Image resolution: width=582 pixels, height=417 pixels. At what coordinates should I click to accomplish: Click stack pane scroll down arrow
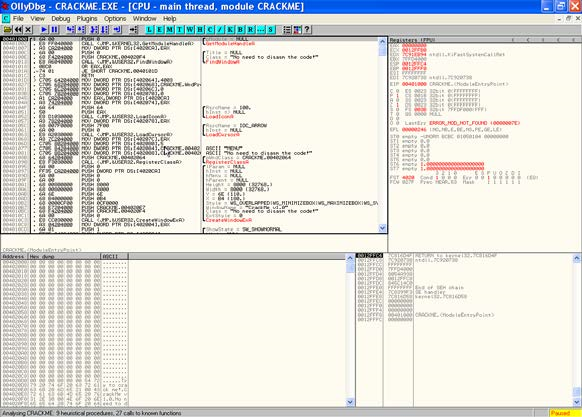pos(576,402)
